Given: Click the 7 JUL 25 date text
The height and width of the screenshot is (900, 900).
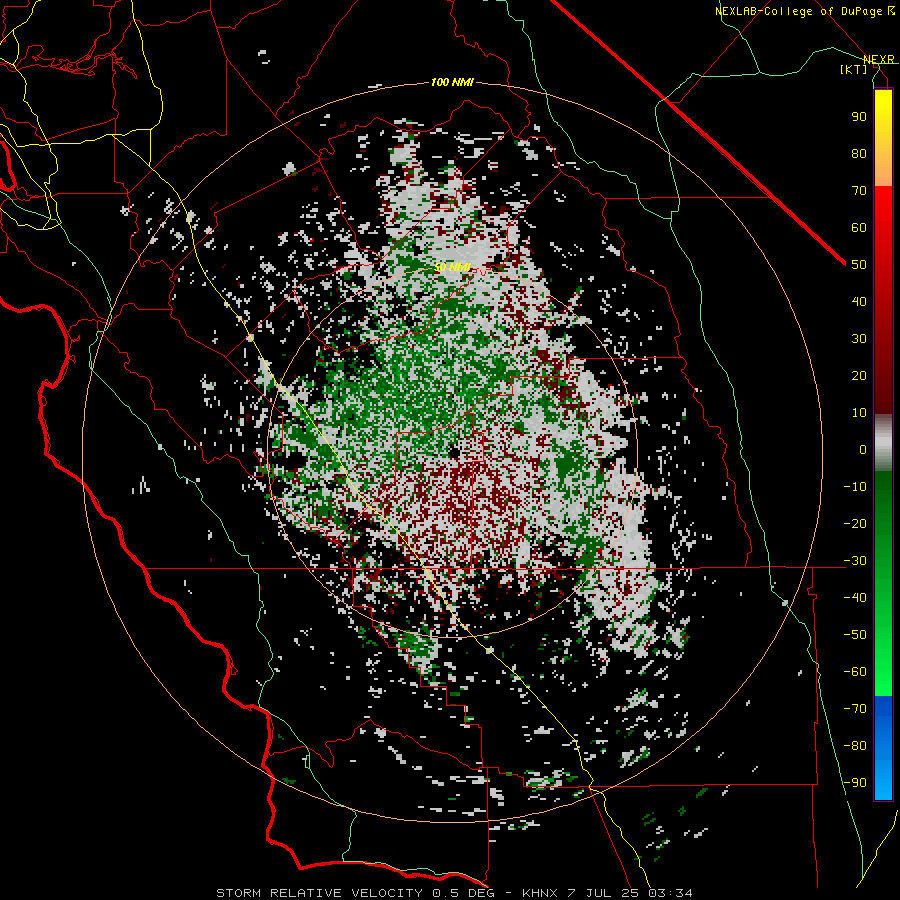Looking at the screenshot, I should click(x=603, y=893).
